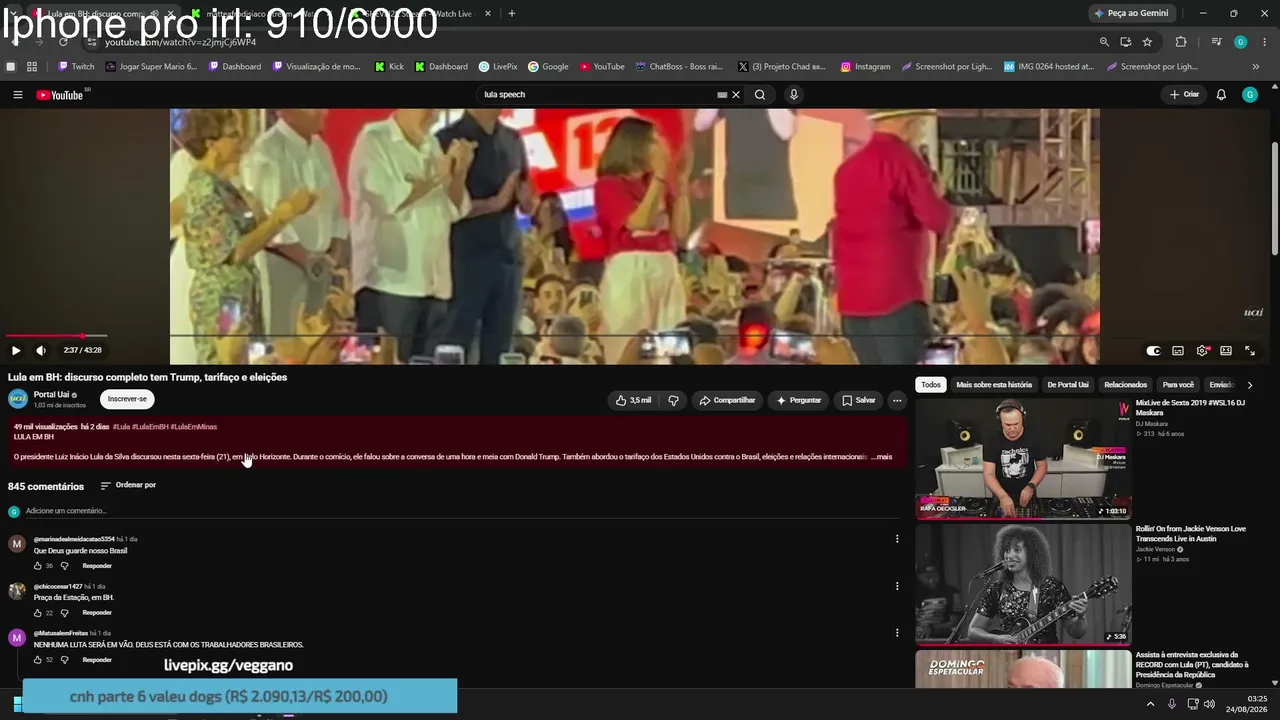Open the YouTube account avatar menu

point(1250,95)
